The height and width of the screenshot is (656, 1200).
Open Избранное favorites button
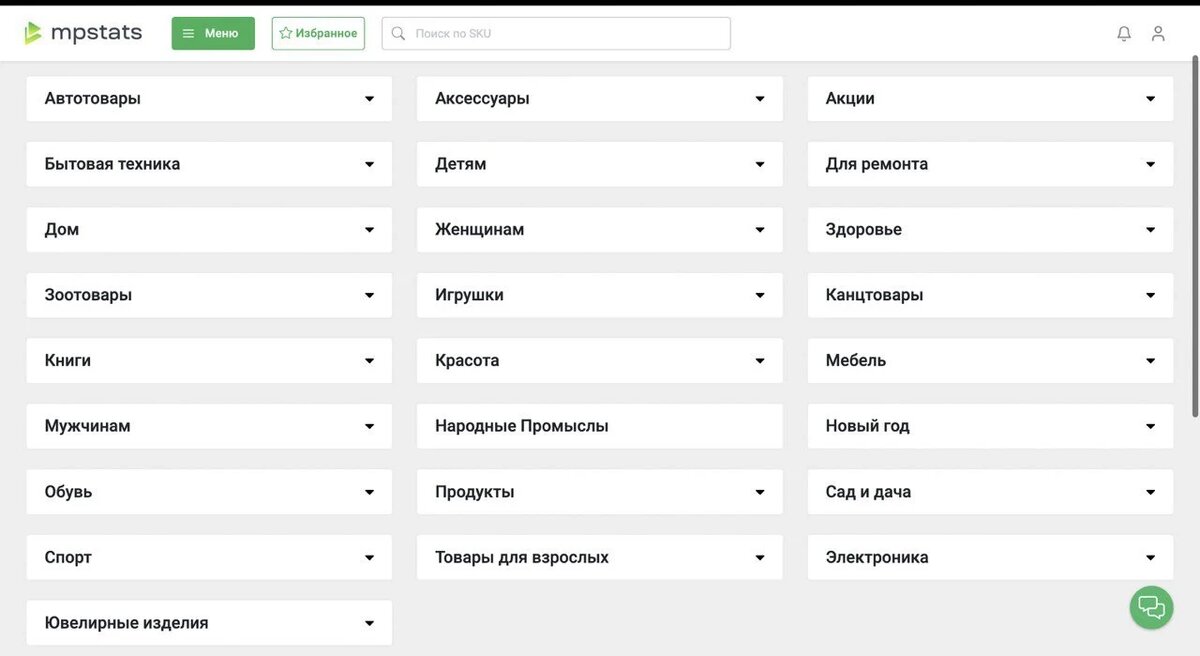318,33
